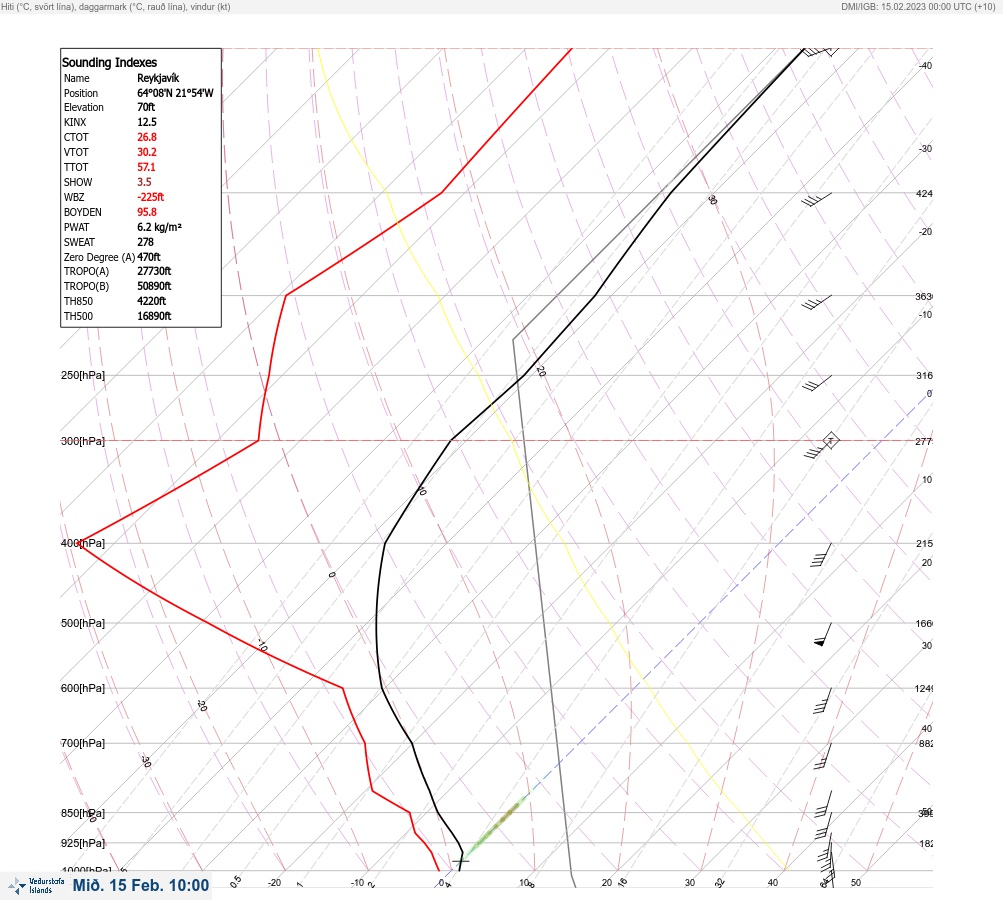Click the position value 64°08'N 21°54'W
The image size is (1003, 900).
click(x=175, y=93)
